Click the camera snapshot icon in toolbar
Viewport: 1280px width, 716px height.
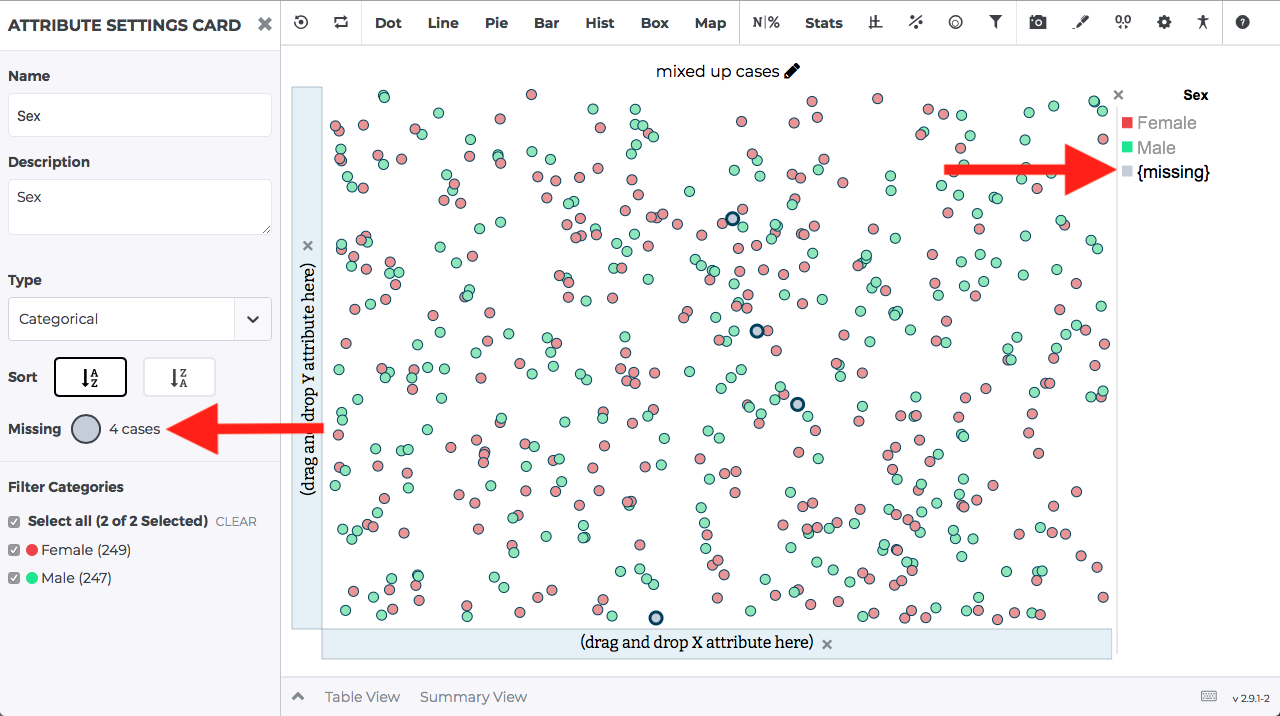click(1038, 22)
